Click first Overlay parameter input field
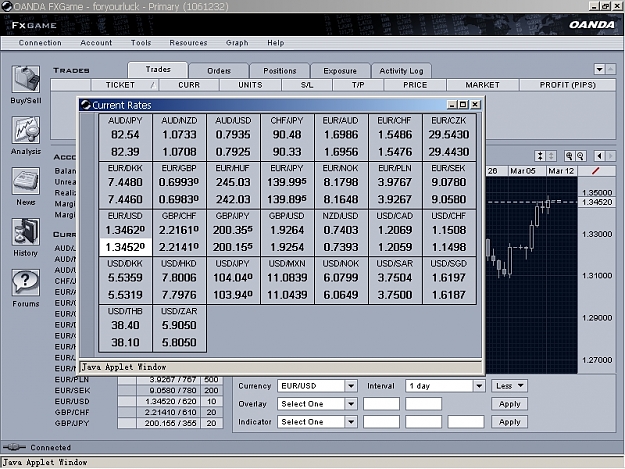This screenshot has width=625, height=469. pos(381,404)
